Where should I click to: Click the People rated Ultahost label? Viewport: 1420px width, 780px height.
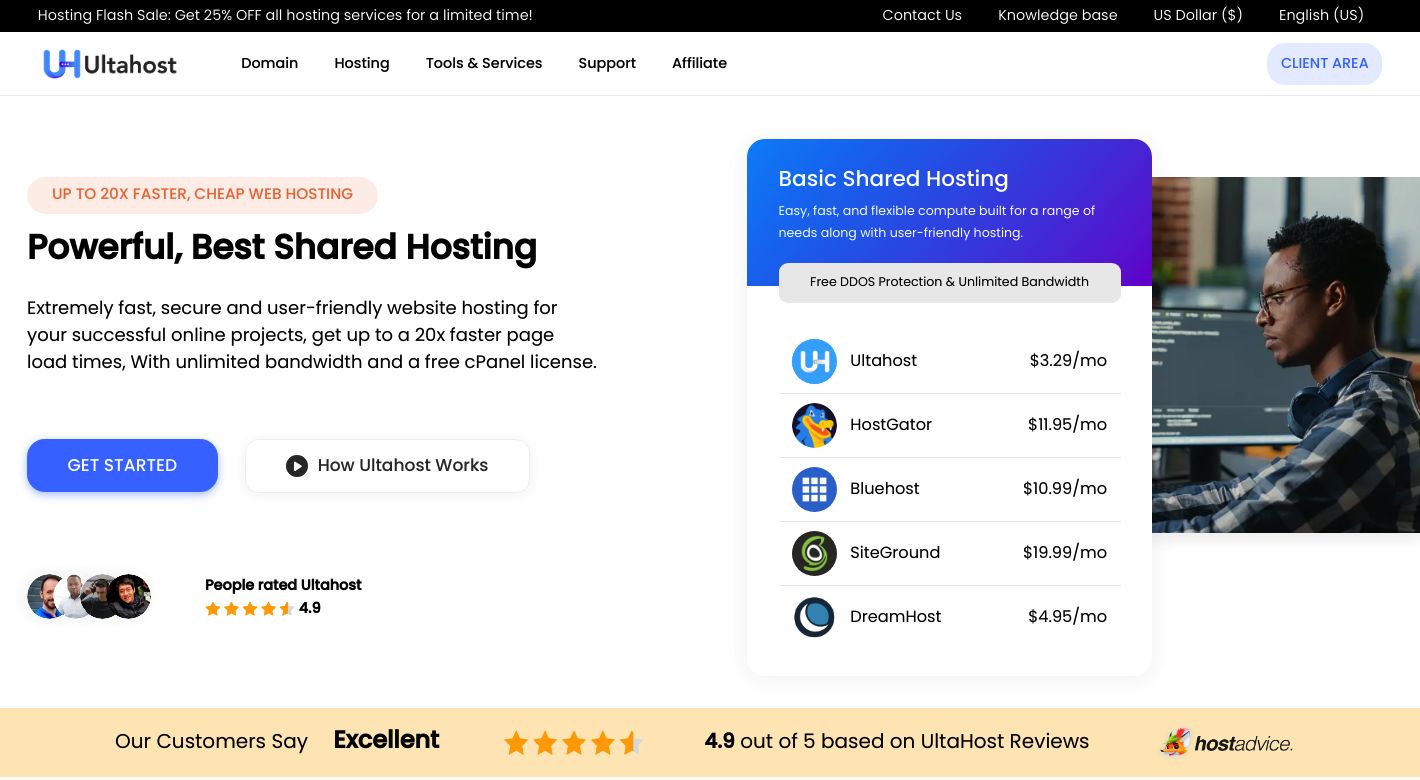click(283, 585)
